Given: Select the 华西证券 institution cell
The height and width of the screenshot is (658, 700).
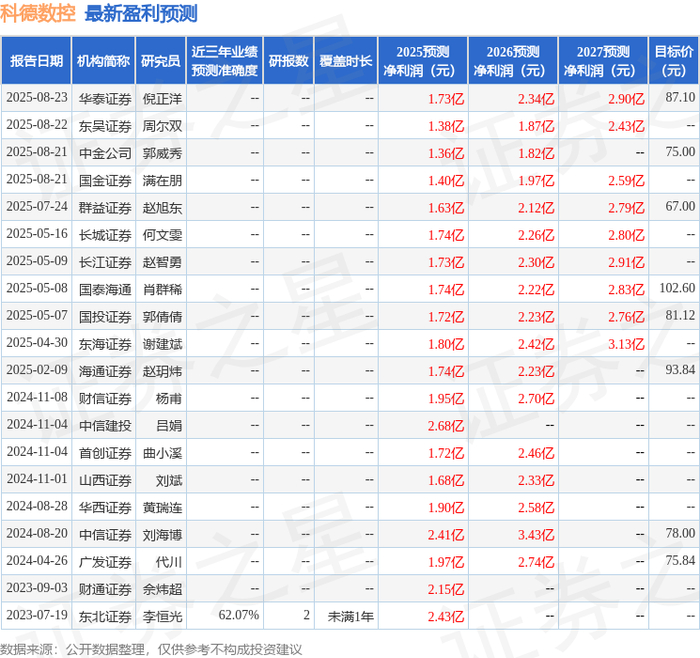Looking at the screenshot, I should pyautogui.click(x=105, y=508).
